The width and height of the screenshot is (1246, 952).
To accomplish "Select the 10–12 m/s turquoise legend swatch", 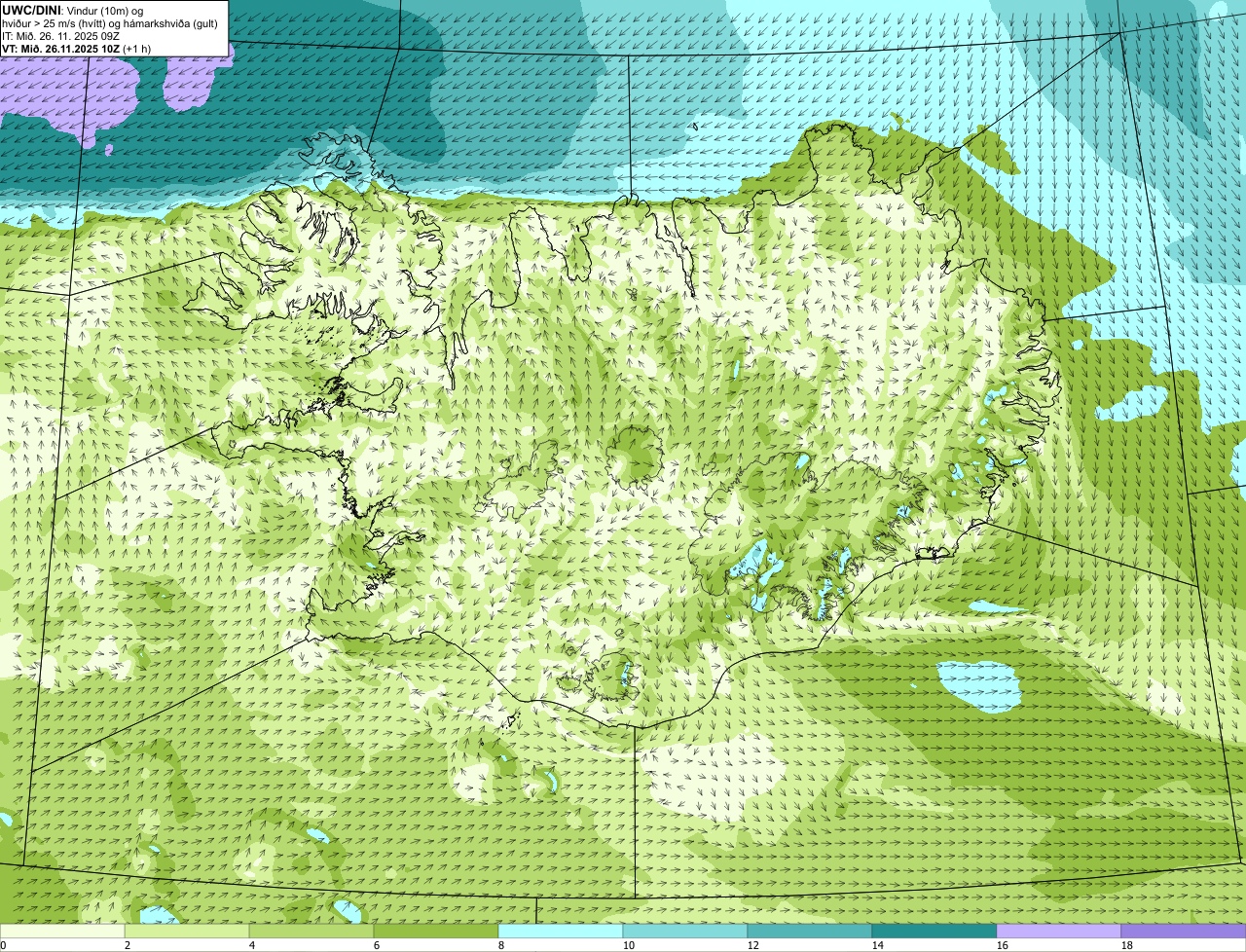I will click(x=685, y=932).
